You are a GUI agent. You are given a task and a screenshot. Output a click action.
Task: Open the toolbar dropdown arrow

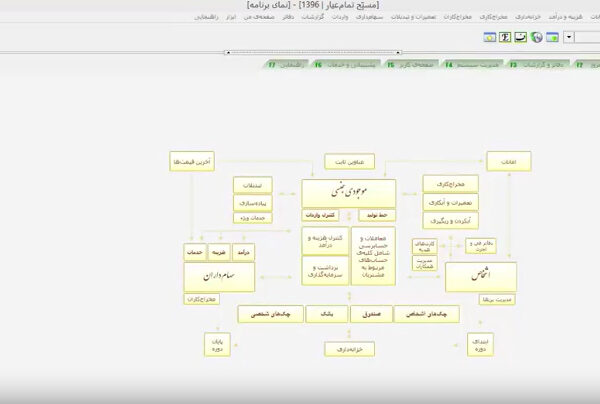(569, 37)
